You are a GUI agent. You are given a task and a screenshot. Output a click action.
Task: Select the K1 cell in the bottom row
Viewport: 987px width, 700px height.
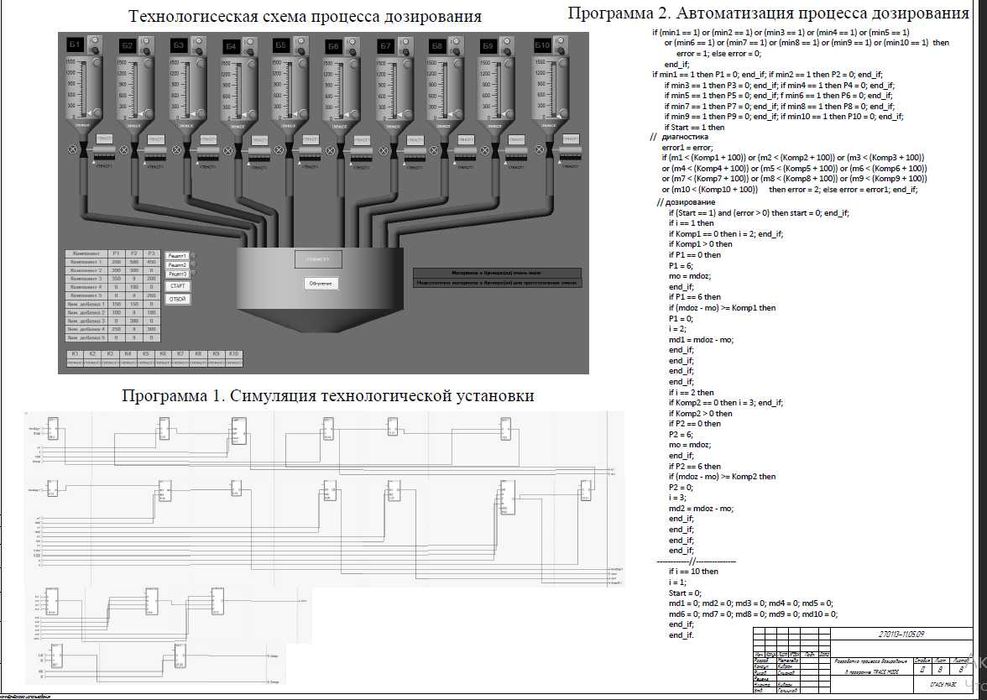point(75,354)
